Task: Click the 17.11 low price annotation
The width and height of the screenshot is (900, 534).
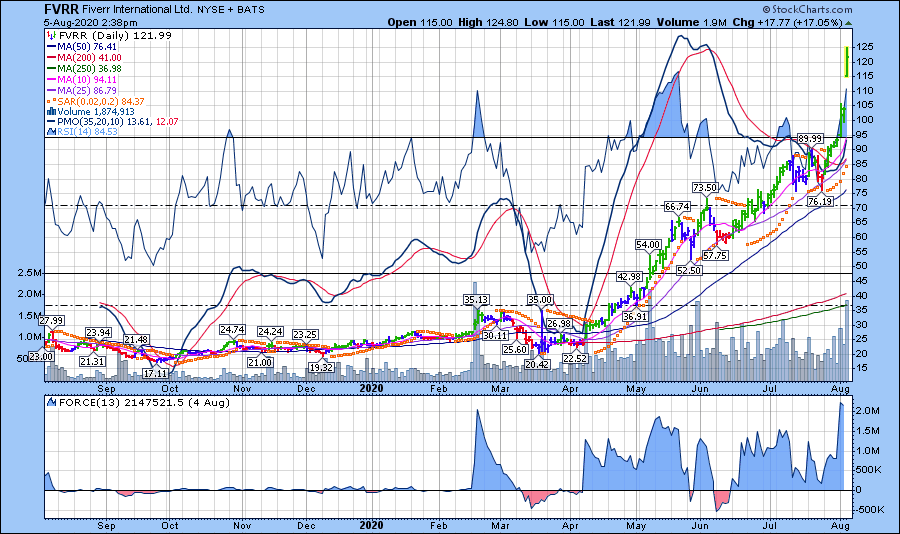Action: coord(155,373)
